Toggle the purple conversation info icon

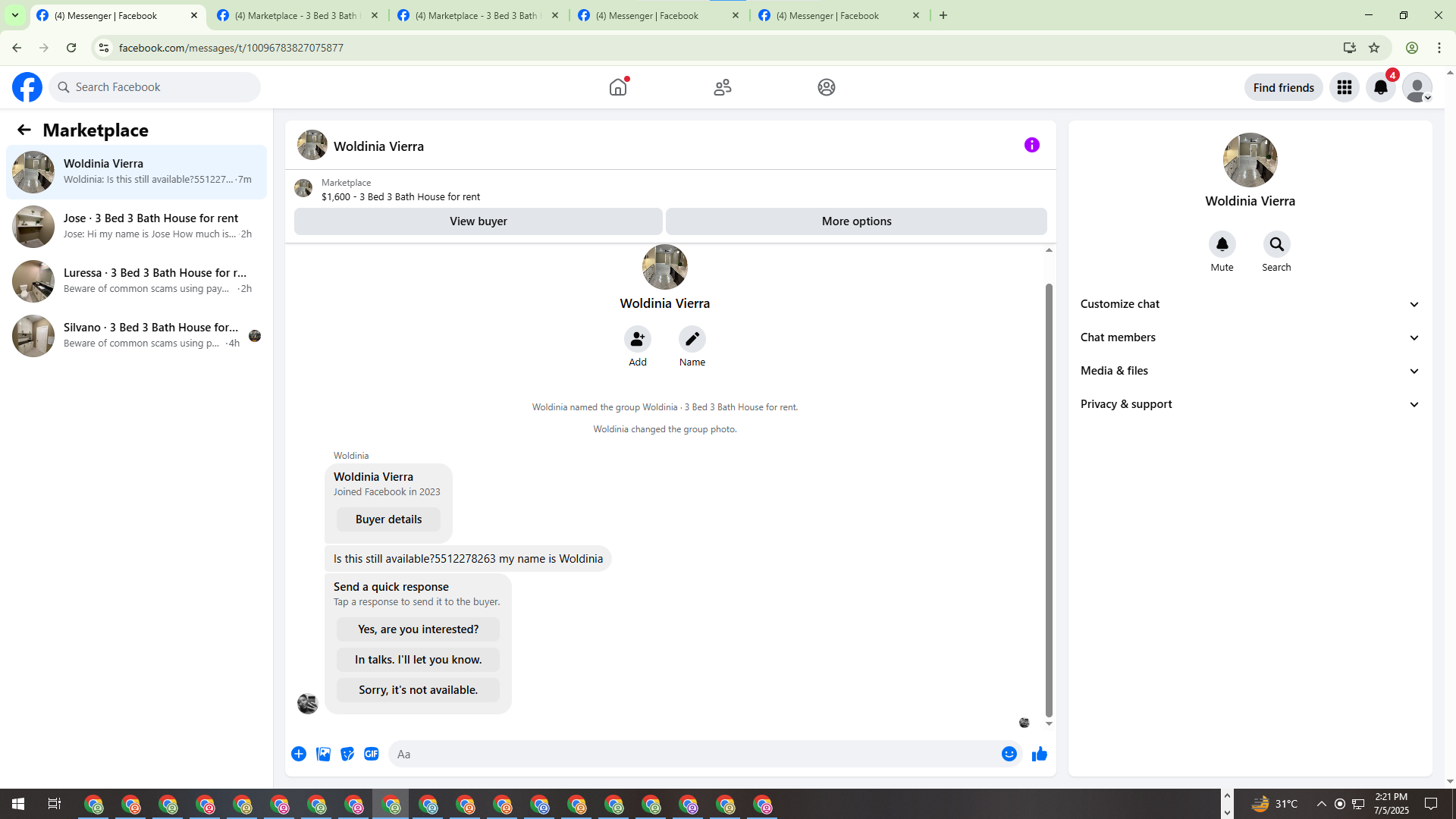(1031, 145)
